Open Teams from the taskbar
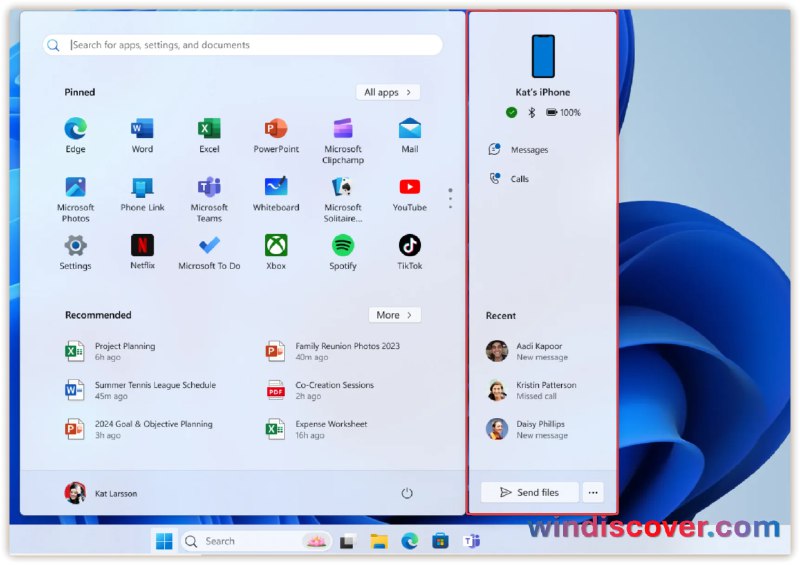This screenshot has width=800, height=567. click(x=471, y=541)
